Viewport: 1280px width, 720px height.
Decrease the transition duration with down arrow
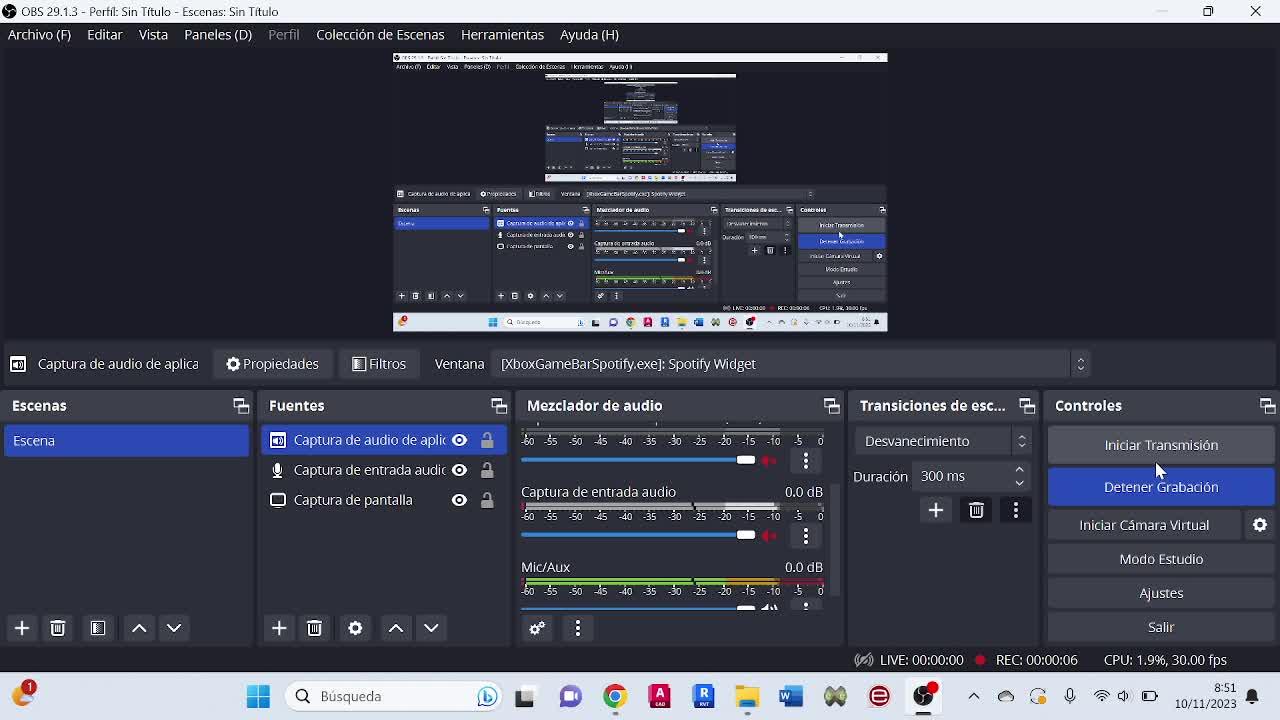coord(1019,483)
